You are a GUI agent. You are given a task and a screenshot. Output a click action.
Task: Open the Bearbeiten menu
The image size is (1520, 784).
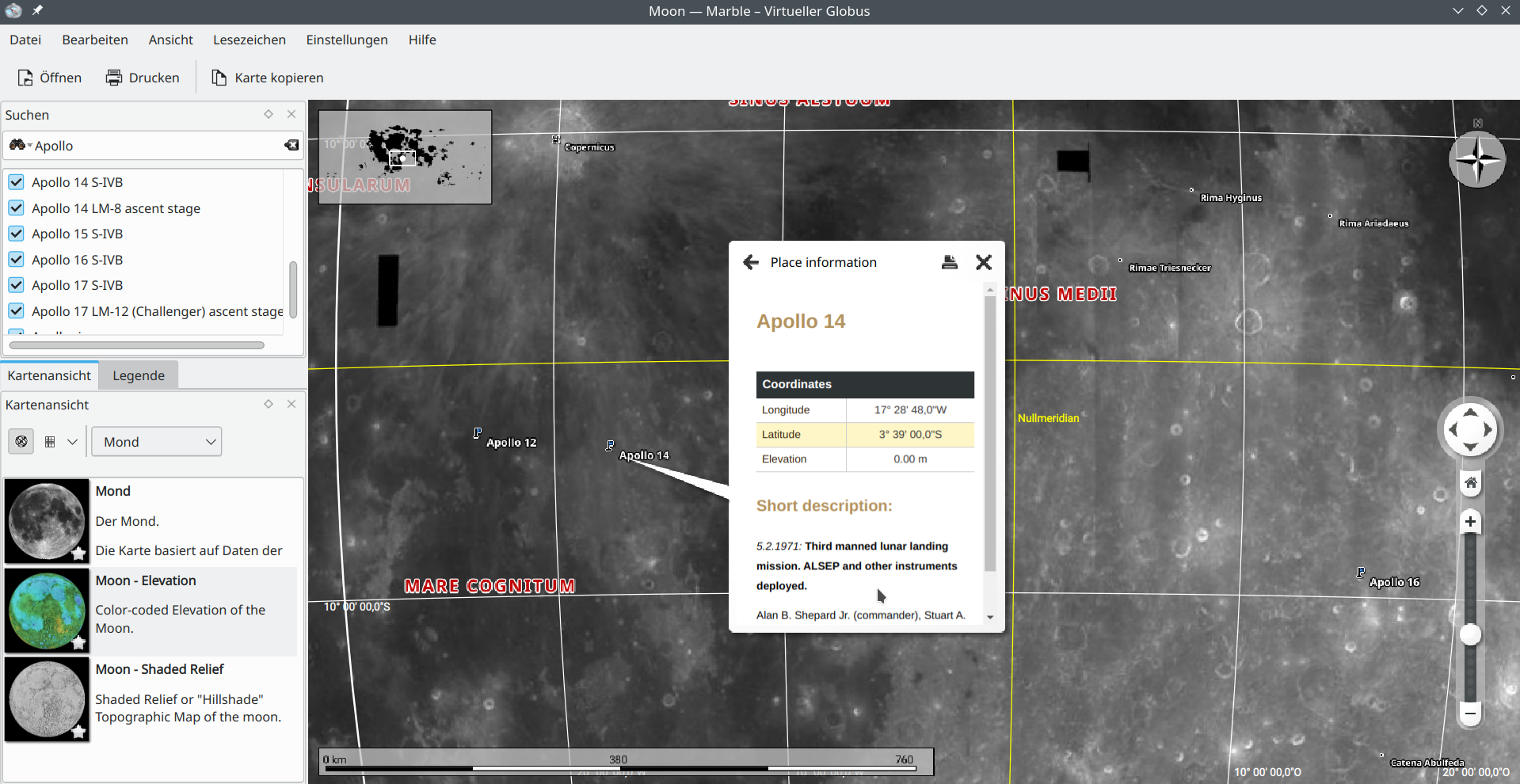pos(95,40)
